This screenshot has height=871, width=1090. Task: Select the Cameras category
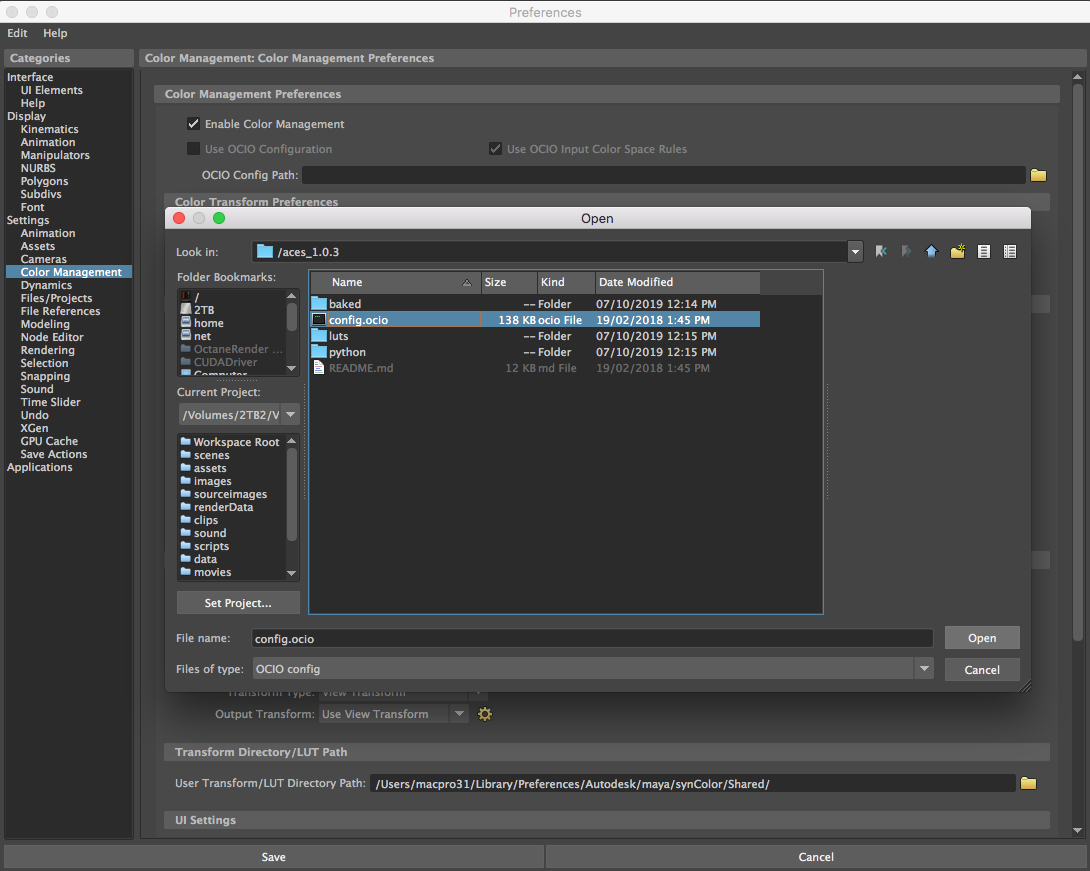(x=44, y=259)
